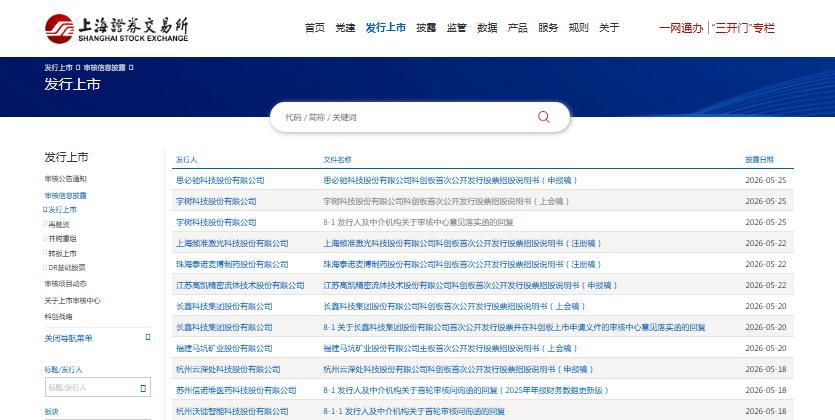Open 关于上市审核中心 in the sidebar
This screenshot has width=835, height=420.
[x=72, y=301]
